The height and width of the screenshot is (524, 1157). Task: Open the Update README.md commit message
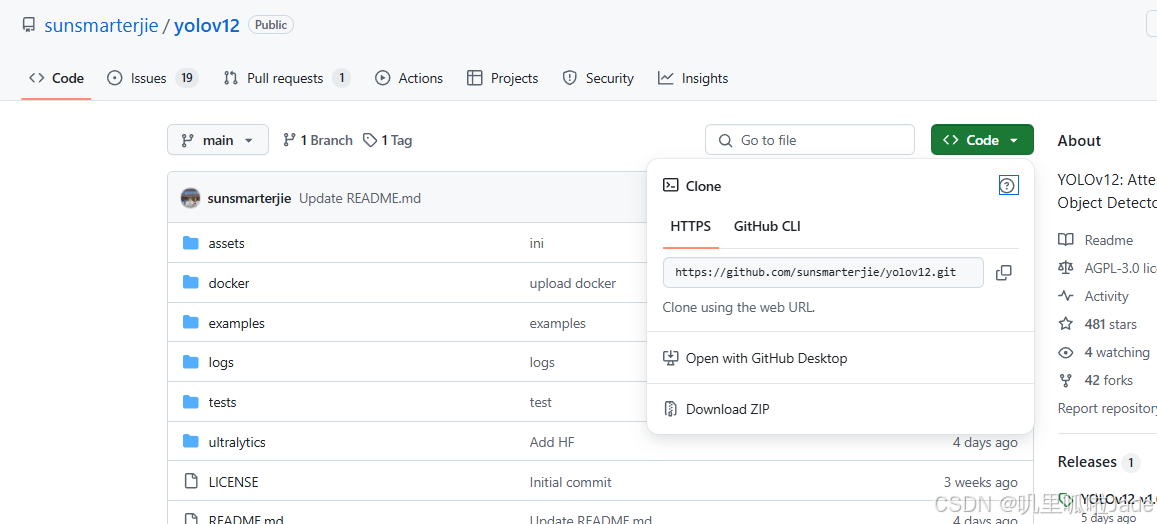(360, 199)
